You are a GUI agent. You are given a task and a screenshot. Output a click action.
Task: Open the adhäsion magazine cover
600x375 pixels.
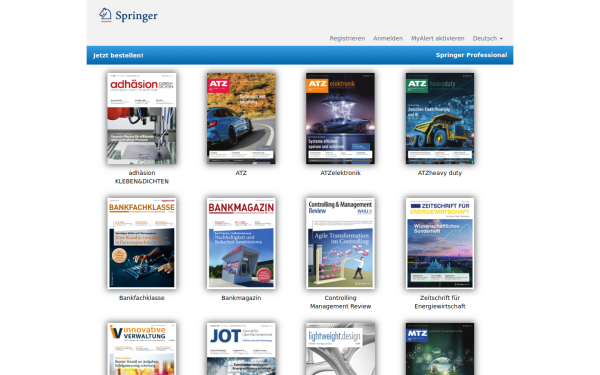pos(142,119)
